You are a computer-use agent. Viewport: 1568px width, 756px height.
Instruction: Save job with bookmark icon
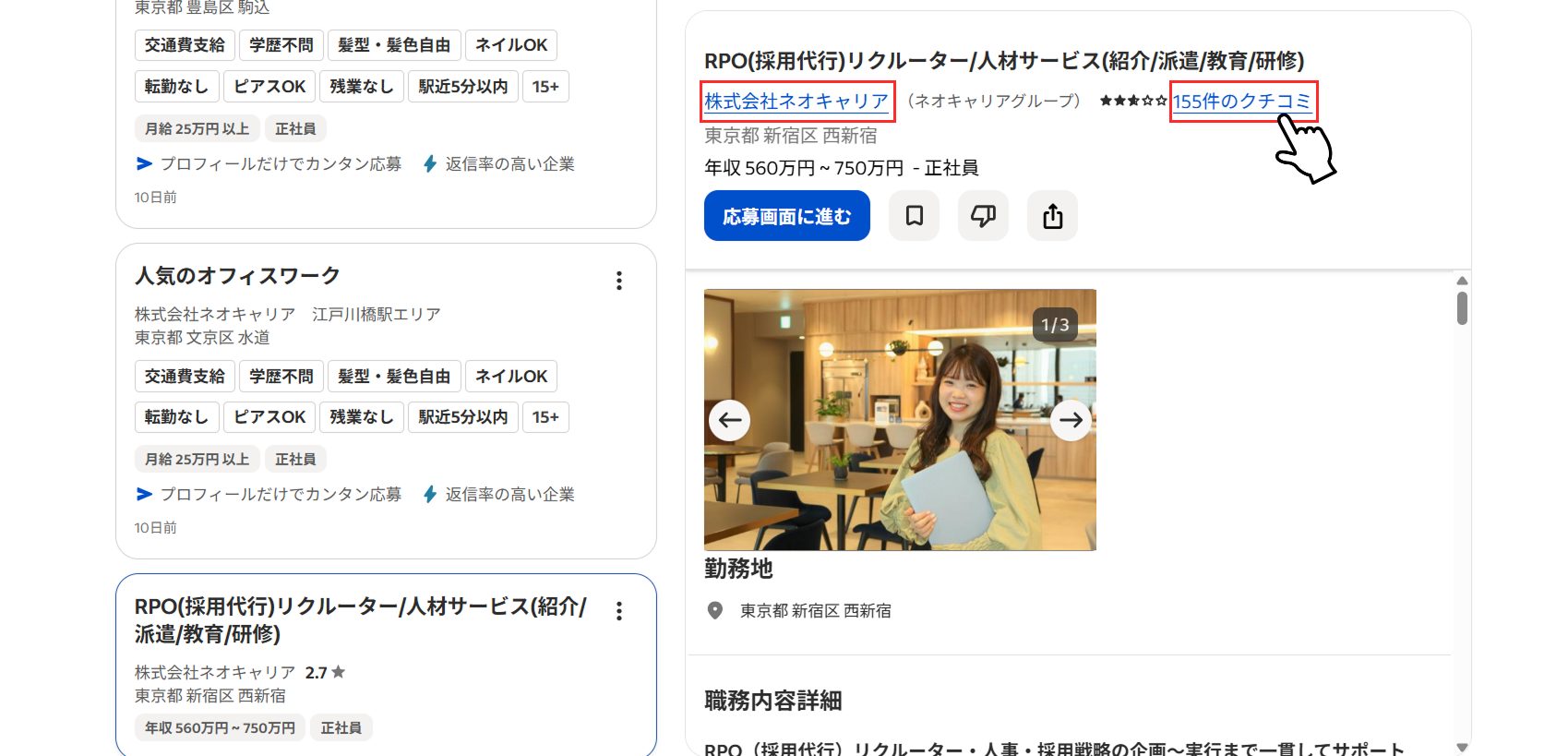pyautogui.click(x=914, y=216)
